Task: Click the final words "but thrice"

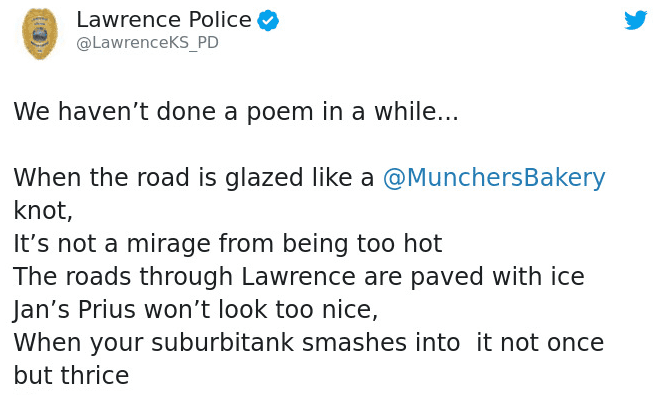Action: point(71,375)
